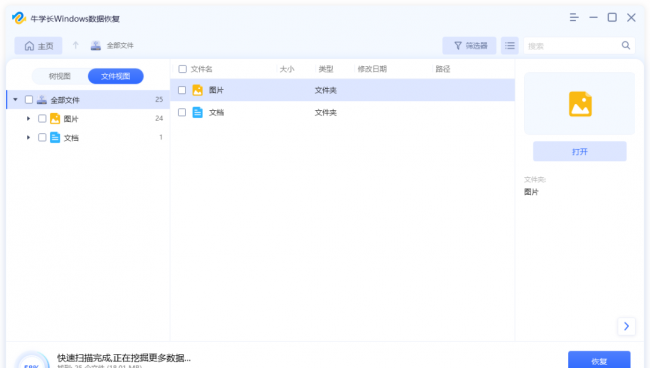650x368 pixels.
Task: Toggle the select-all 文件名 header checkbox
Action: click(182, 69)
